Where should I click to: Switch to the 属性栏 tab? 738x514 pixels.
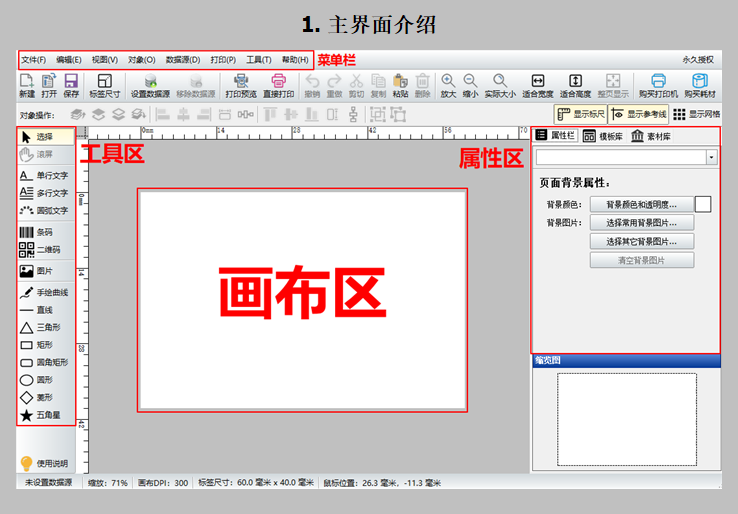pyautogui.click(x=555, y=136)
